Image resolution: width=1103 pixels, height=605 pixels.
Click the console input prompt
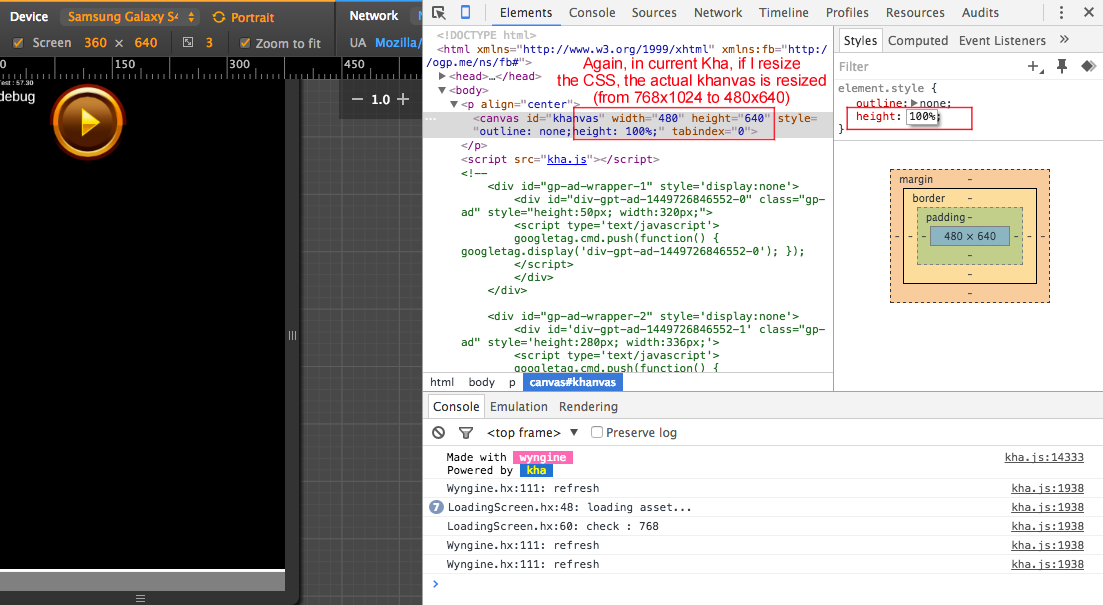pyautogui.click(x=767, y=584)
